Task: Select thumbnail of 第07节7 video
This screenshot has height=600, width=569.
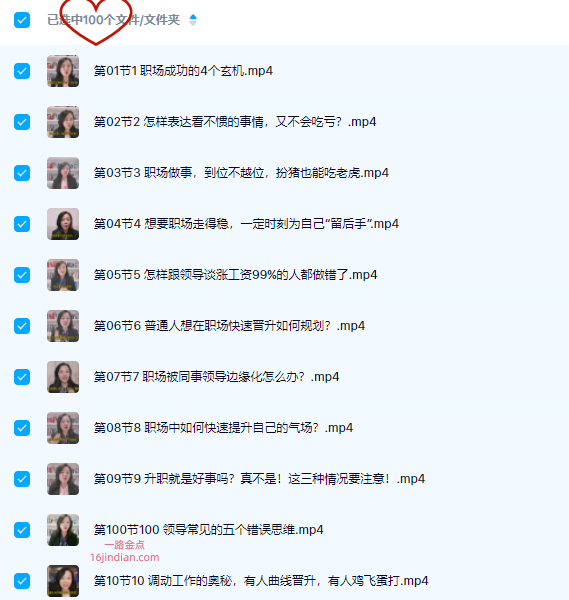Action: [x=63, y=377]
